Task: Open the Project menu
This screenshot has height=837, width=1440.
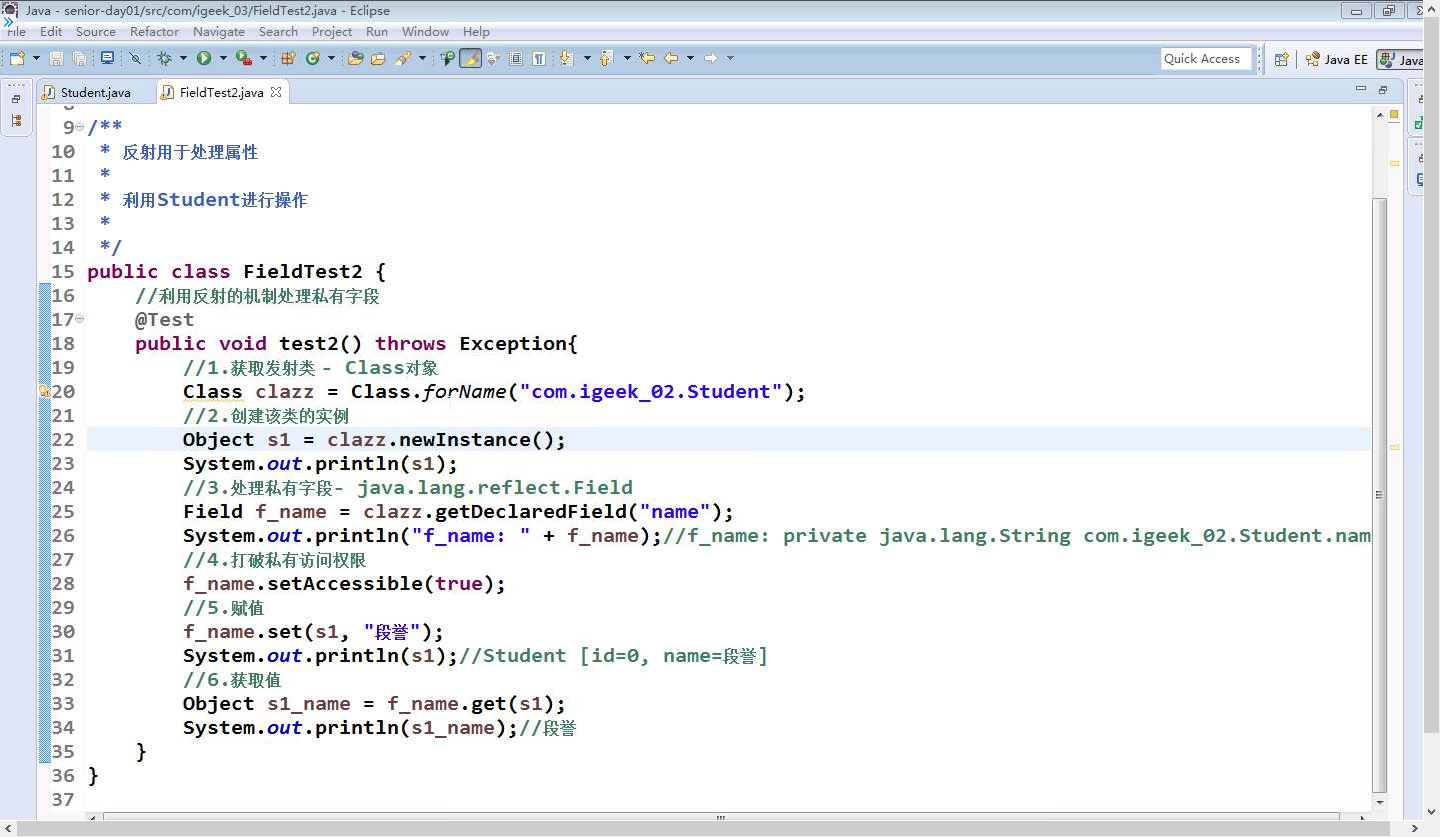Action: [x=332, y=32]
